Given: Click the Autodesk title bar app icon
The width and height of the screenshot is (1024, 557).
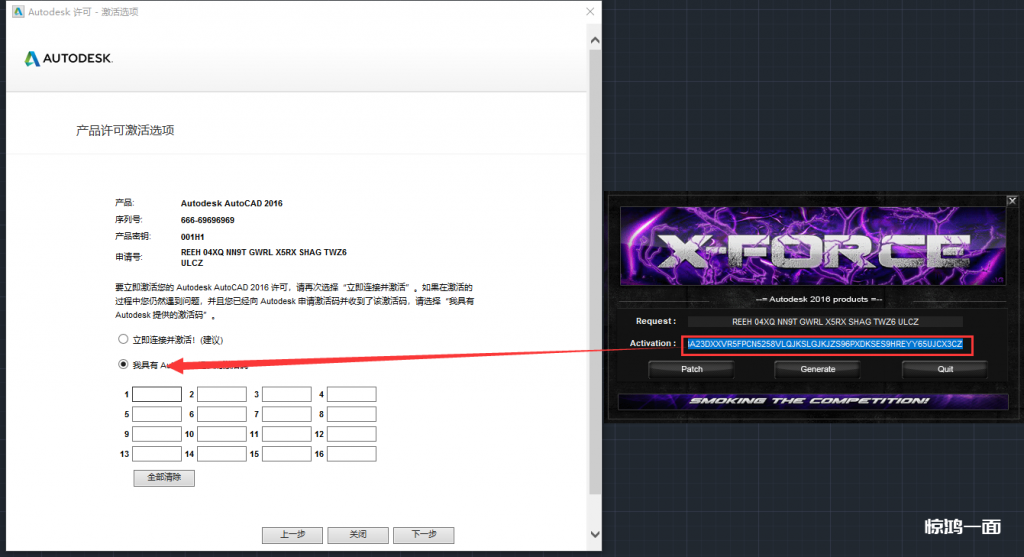Looking at the screenshot, I should pos(17,11).
